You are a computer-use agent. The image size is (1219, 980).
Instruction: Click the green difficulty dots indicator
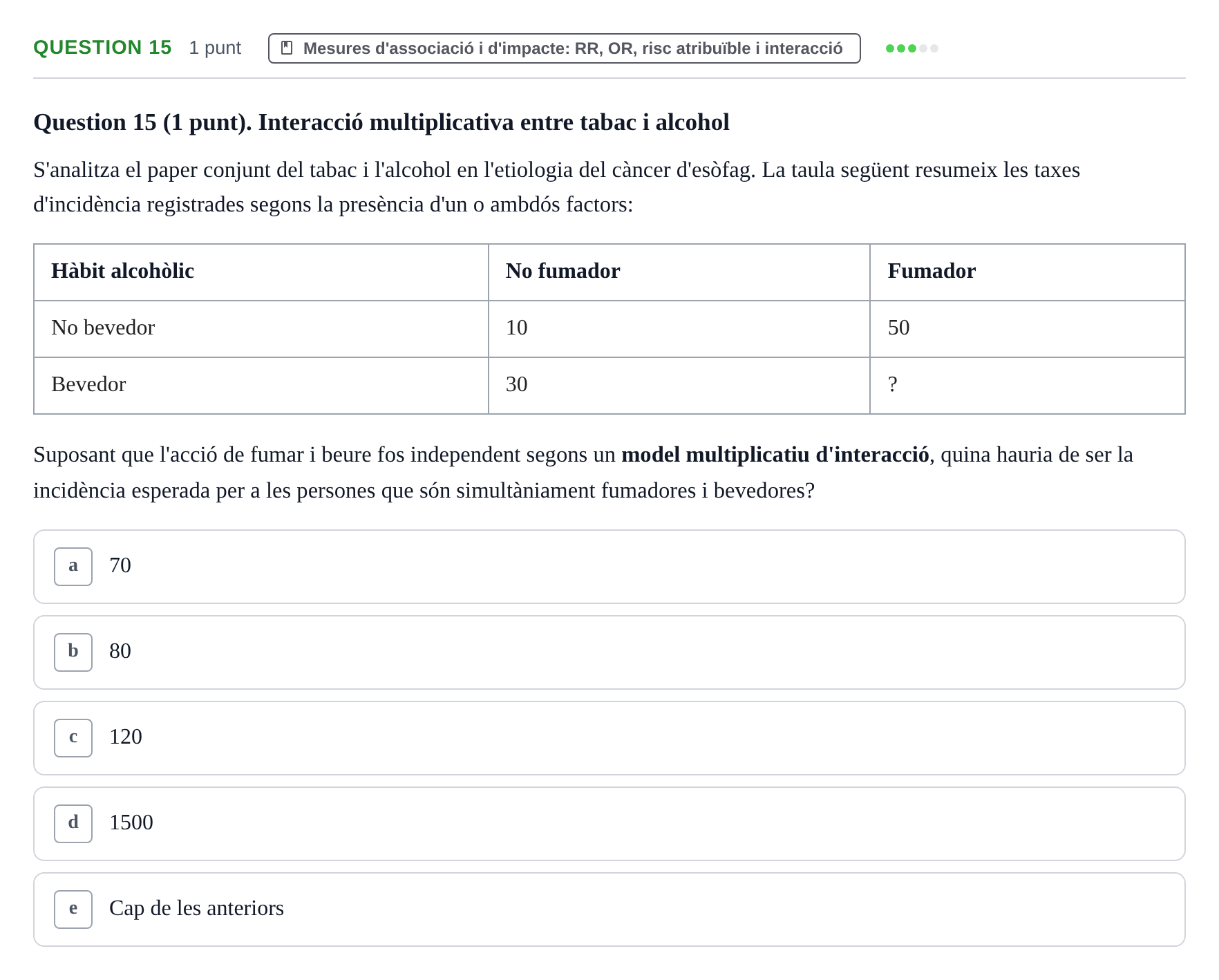[911, 48]
